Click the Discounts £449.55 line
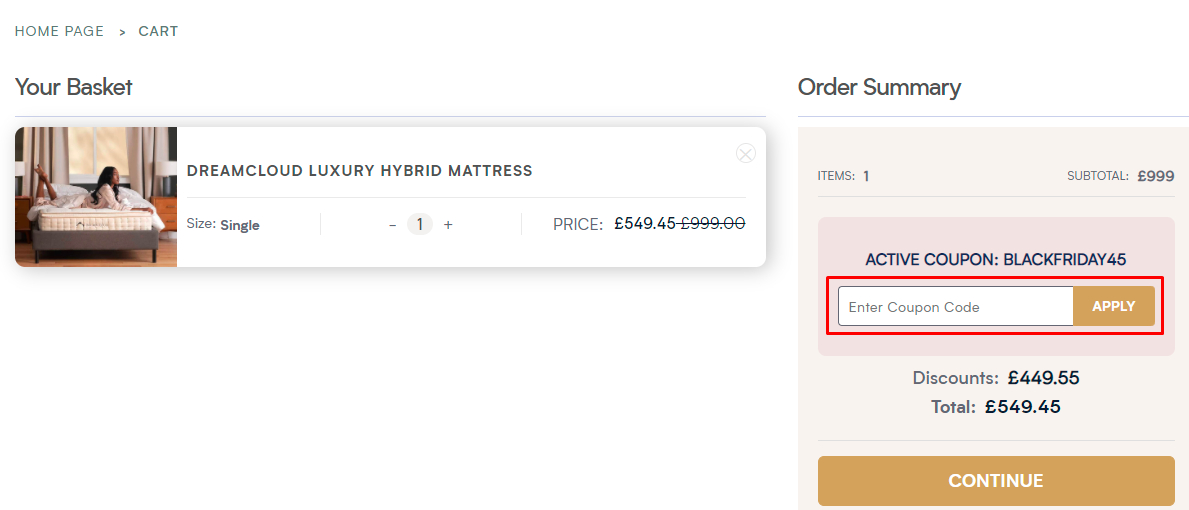 [x=996, y=378]
